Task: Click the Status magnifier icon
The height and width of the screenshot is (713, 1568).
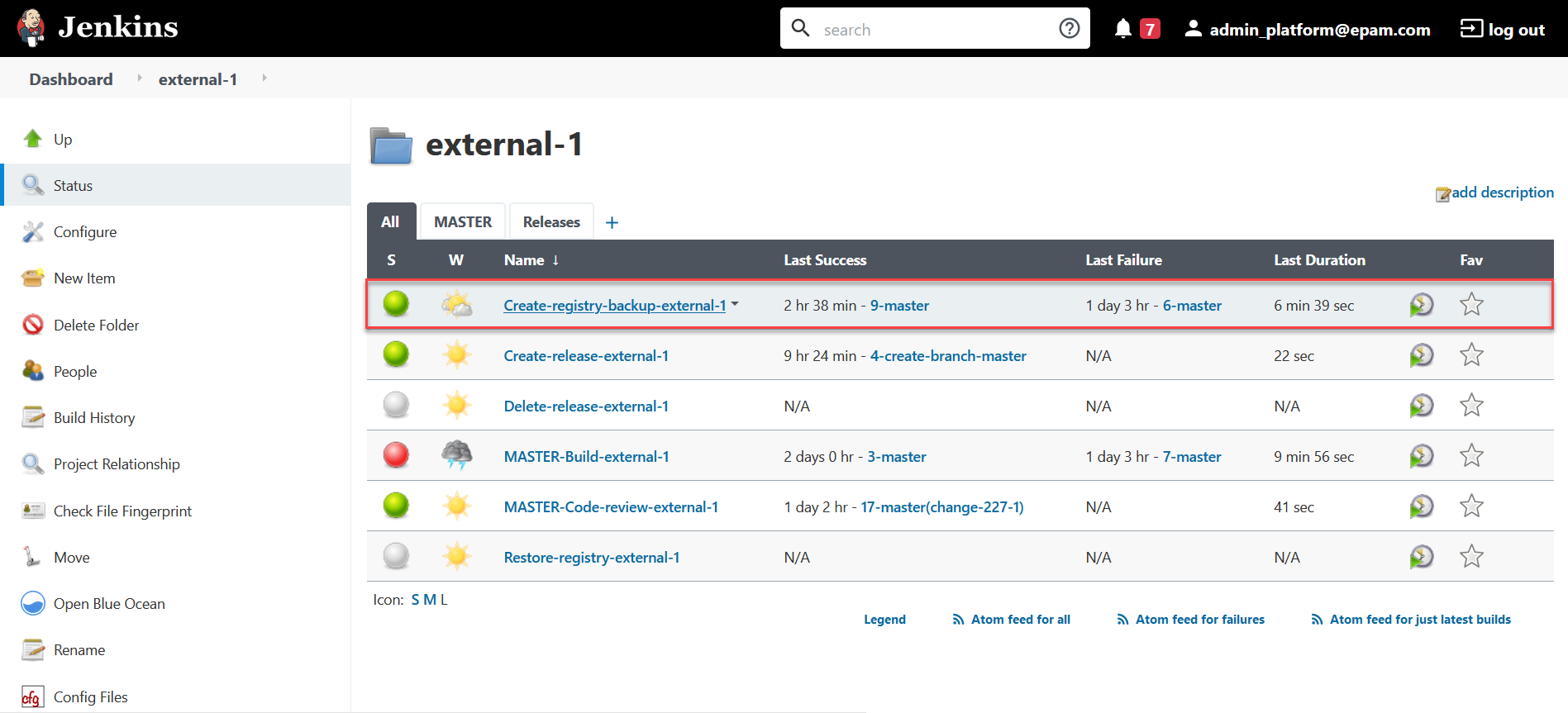Action: tap(33, 185)
